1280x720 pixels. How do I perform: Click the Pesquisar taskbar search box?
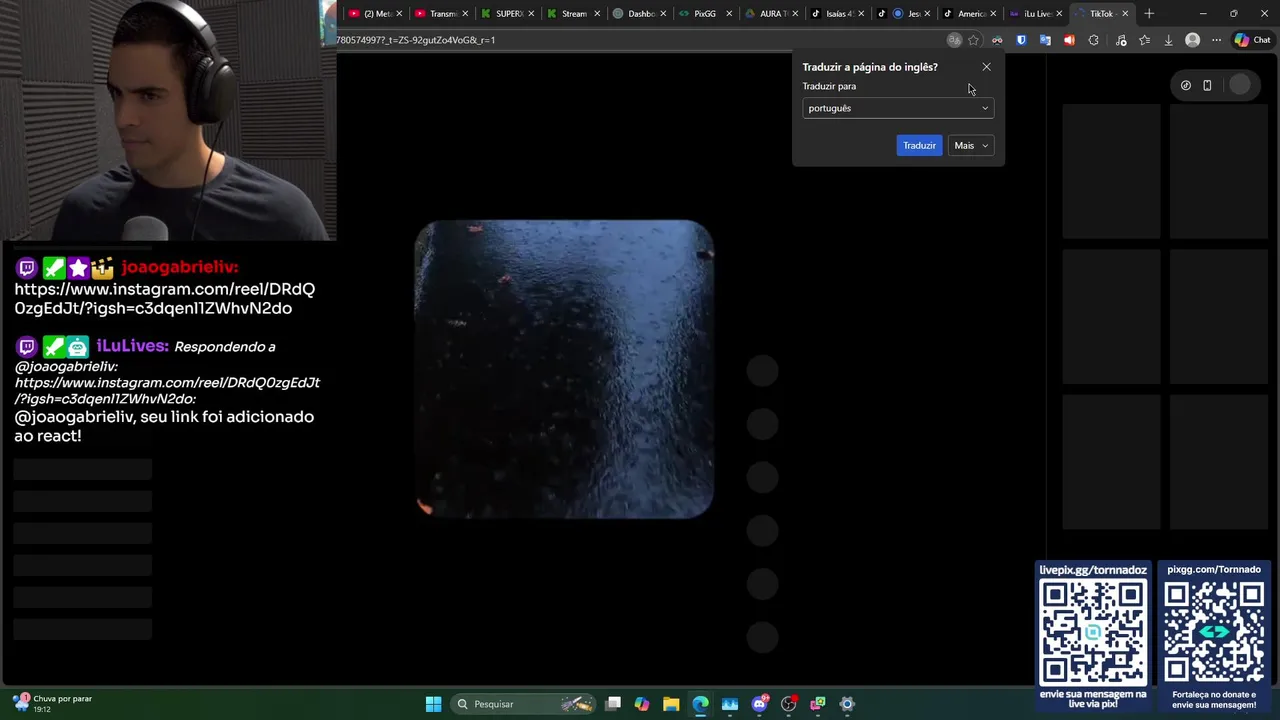click(524, 704)
